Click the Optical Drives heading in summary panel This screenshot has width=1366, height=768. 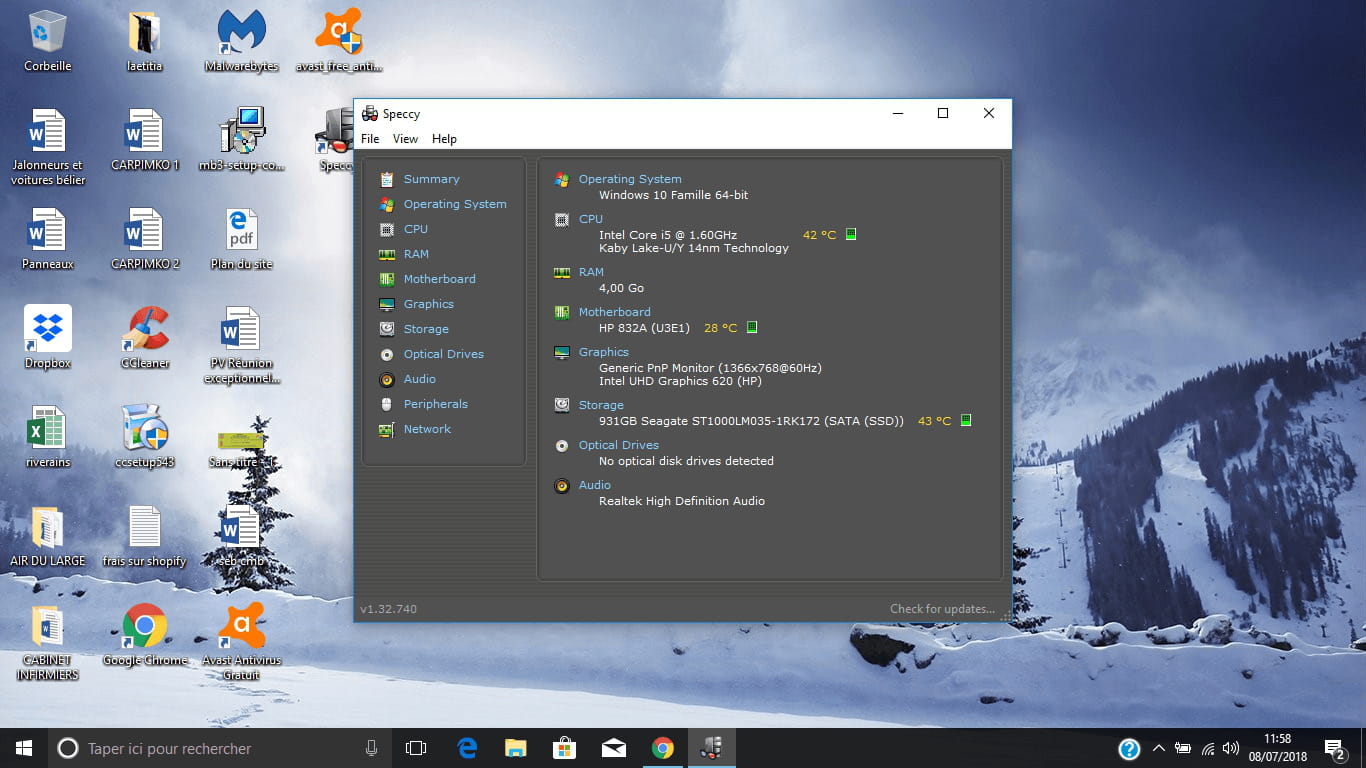click(x=618, y=445)
